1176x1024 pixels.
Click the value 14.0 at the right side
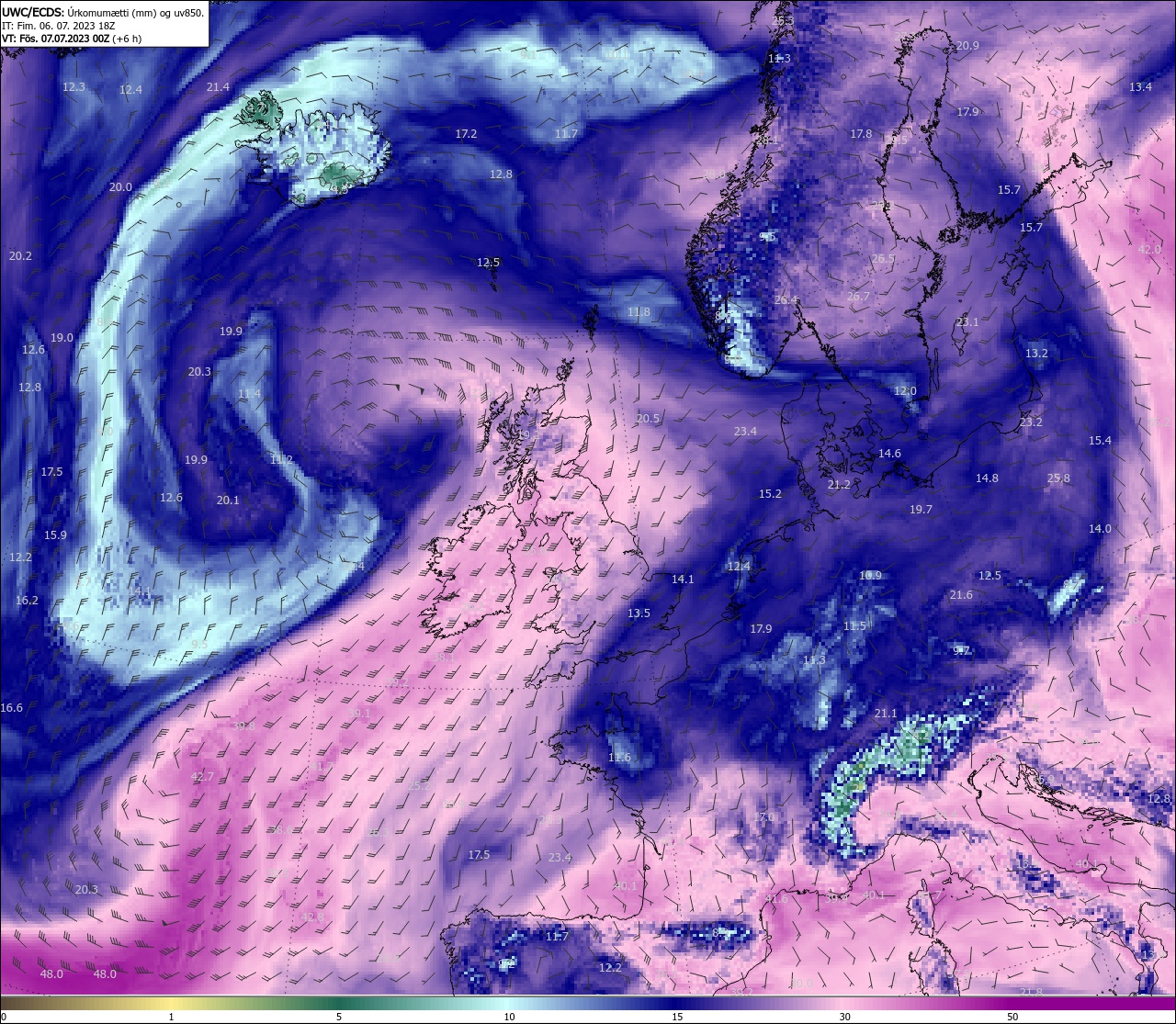(1100, 529)
